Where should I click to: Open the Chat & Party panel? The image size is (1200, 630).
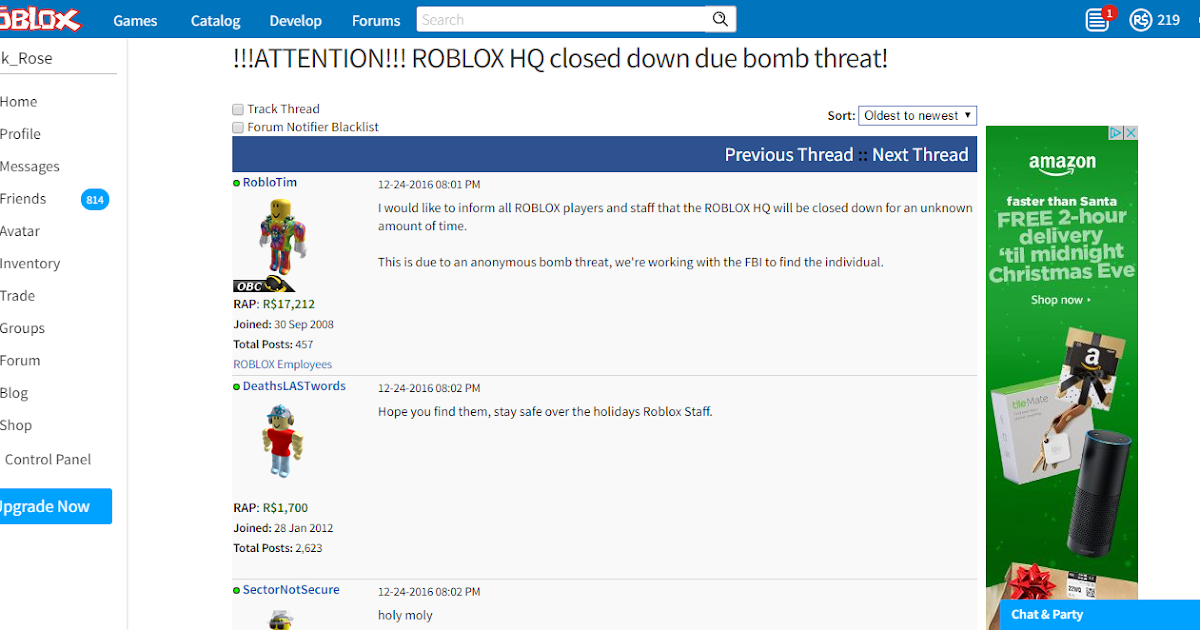pyautogui.click(x=1100, y=614)
